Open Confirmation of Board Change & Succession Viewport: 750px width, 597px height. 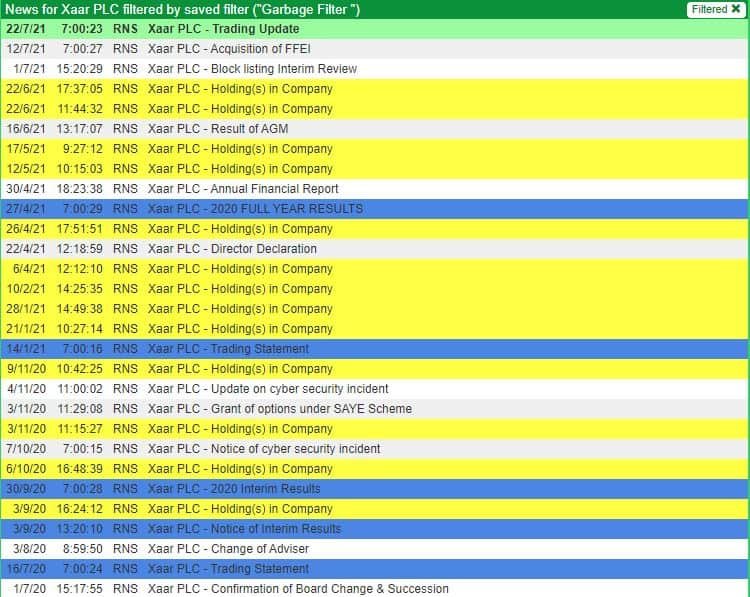375,589
